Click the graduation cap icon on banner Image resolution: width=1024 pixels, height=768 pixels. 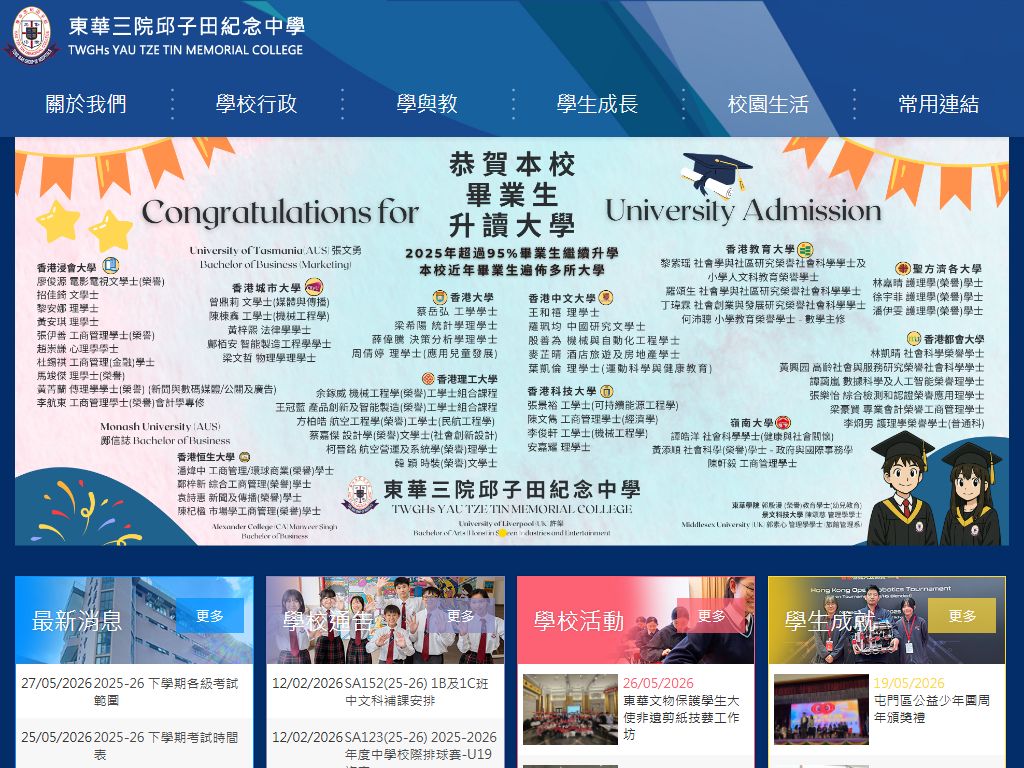716,175
